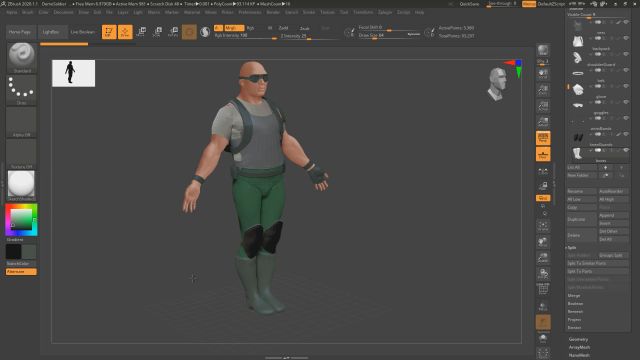Open the Help menu

coord(419,12)
